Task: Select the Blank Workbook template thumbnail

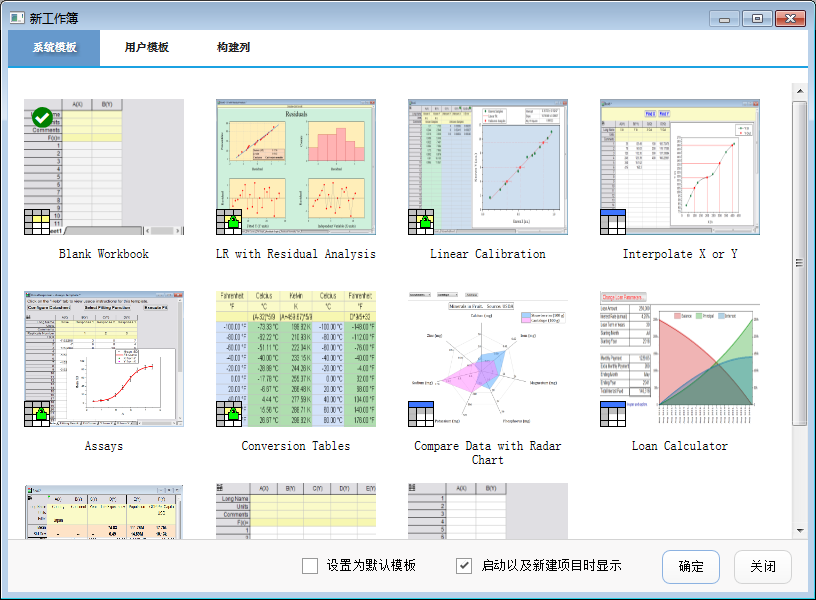Action: pyautogui.click(x=104, y=167)
